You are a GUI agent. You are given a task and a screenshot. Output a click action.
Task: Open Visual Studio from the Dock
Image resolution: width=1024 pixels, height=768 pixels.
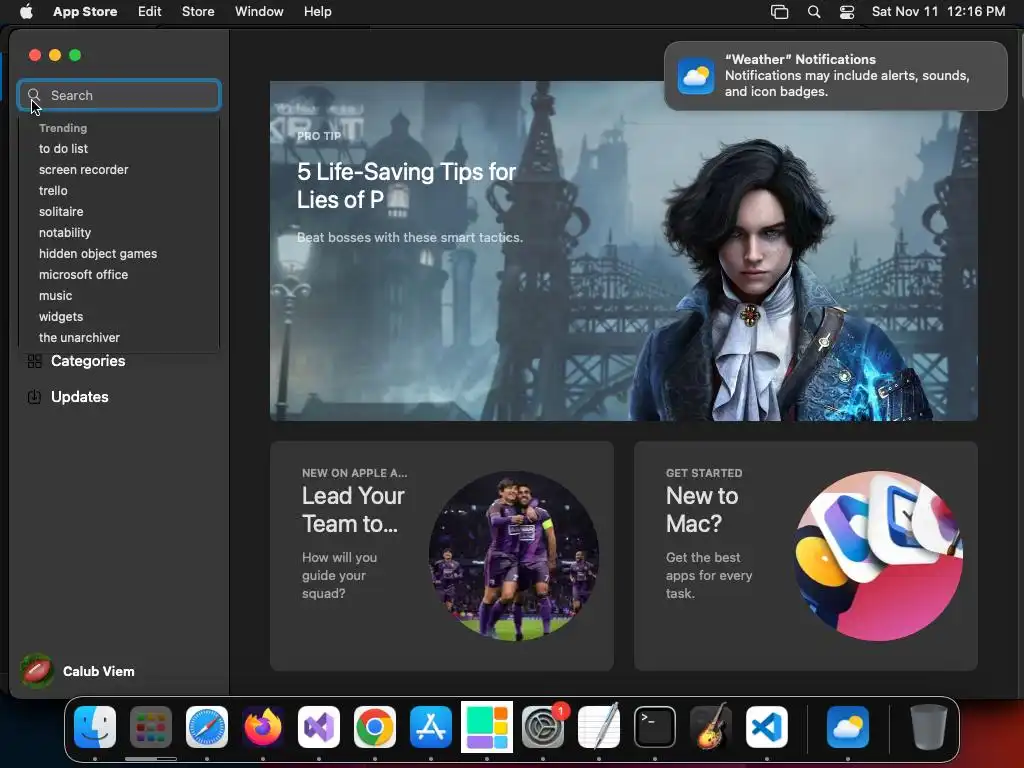[319, 727]
